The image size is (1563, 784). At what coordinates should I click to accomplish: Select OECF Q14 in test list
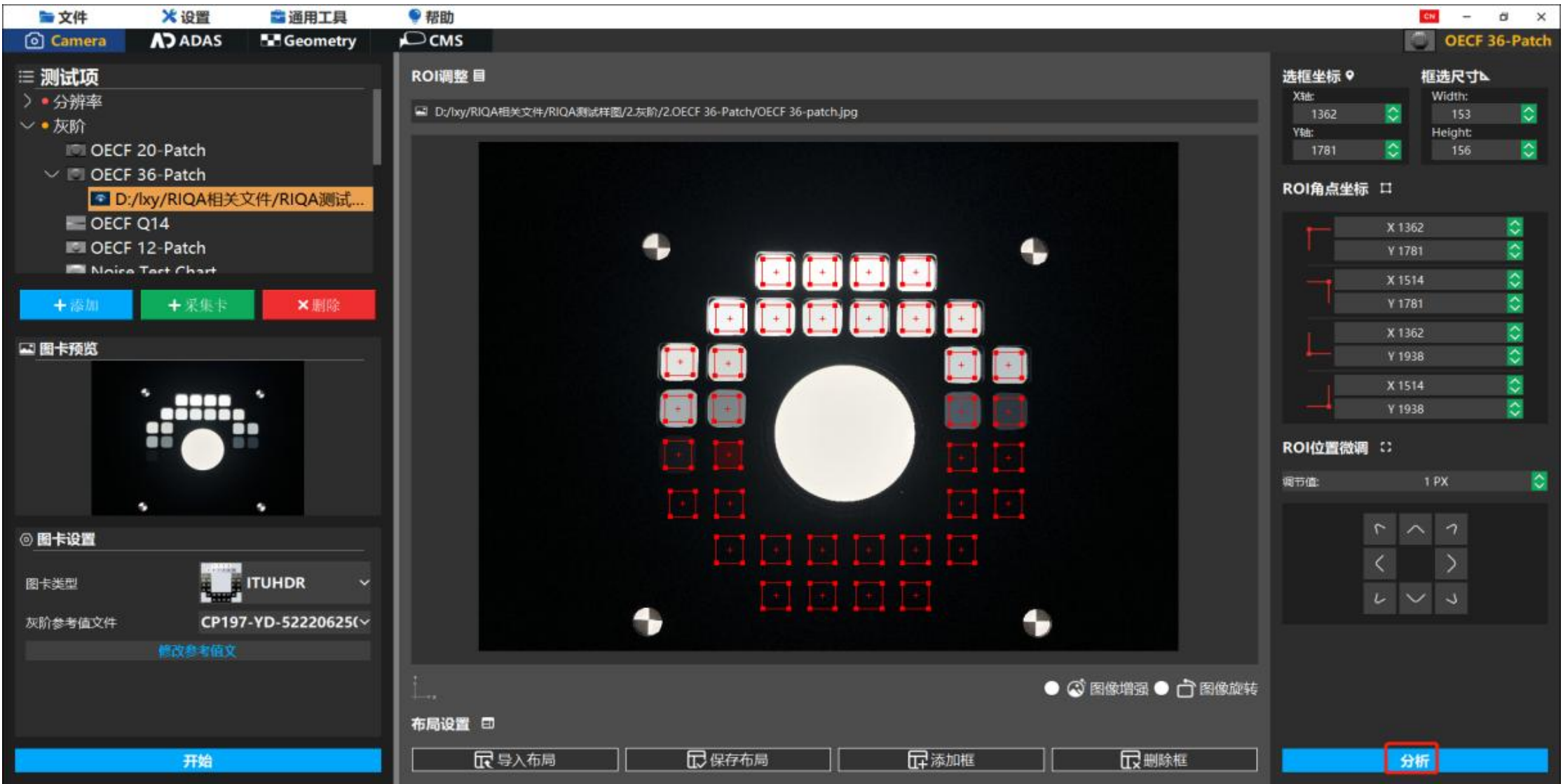(x=130, y=223)
